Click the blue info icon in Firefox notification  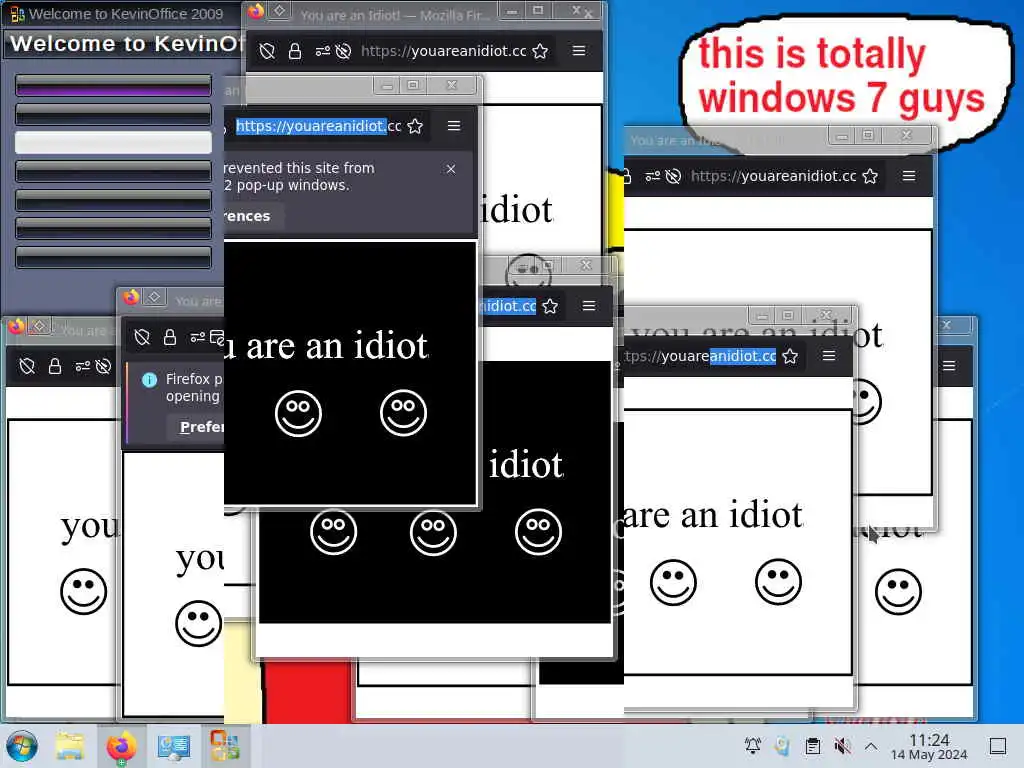(150, 380)
